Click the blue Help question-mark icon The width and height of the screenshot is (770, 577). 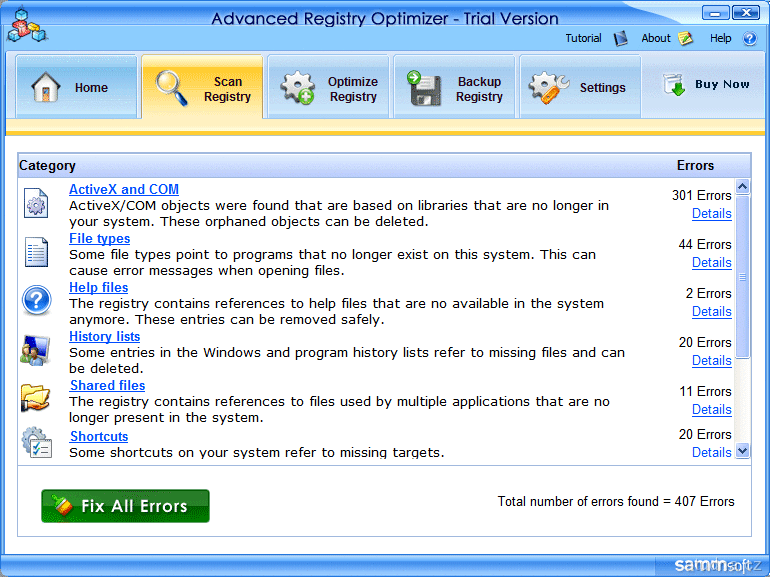[x=749, y=38]
